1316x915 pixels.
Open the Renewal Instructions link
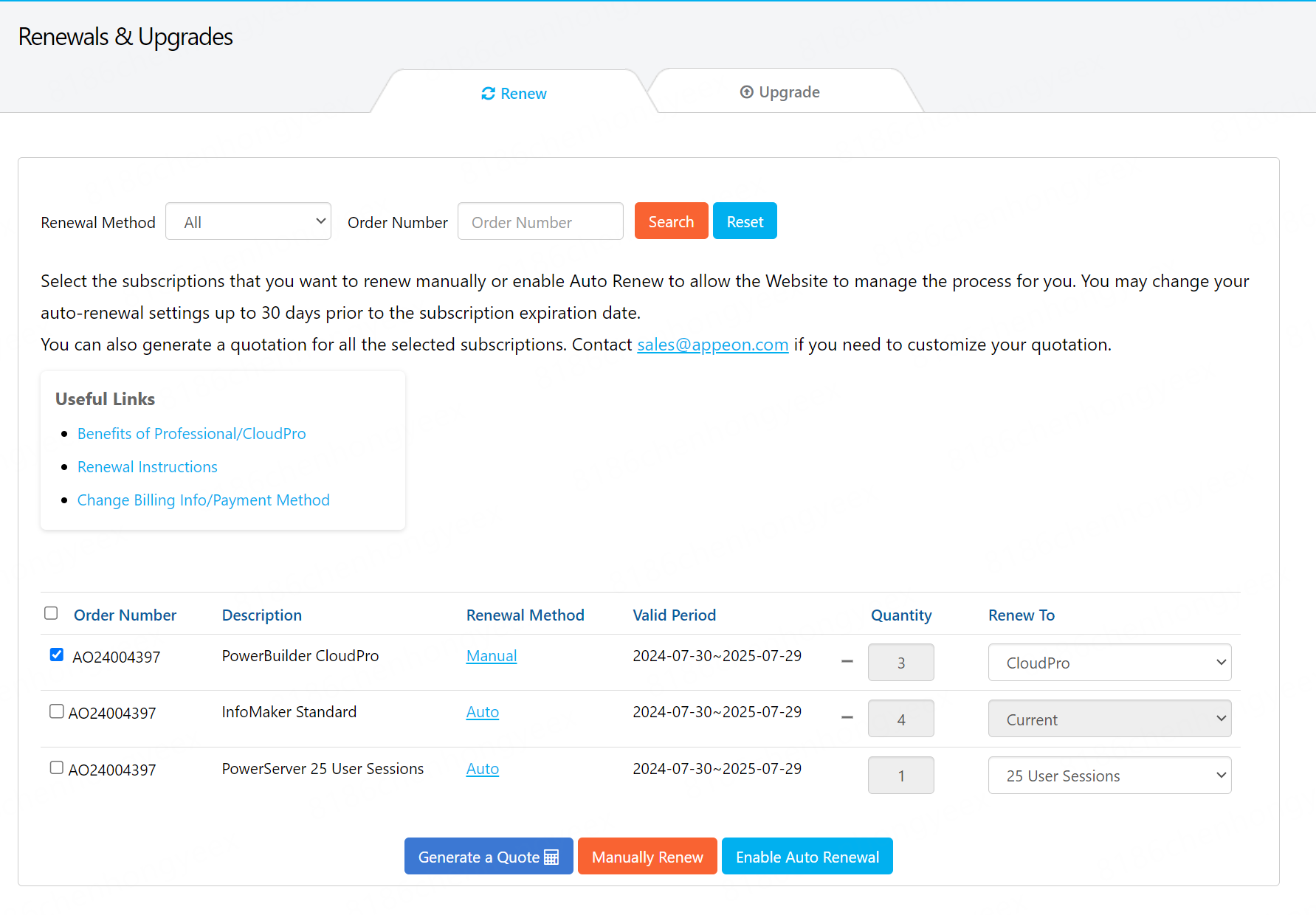point(148,467)
